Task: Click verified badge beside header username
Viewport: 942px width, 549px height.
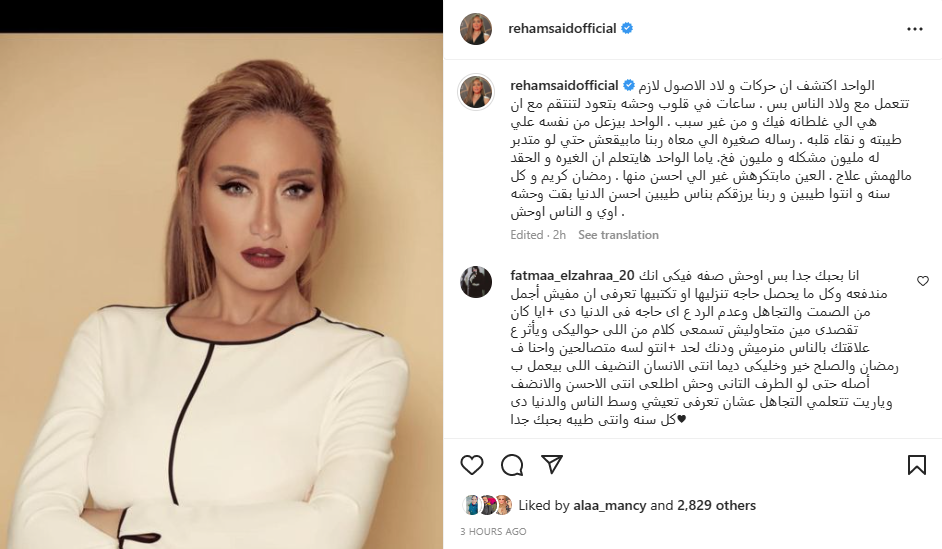Action: (x=627, y=28)
